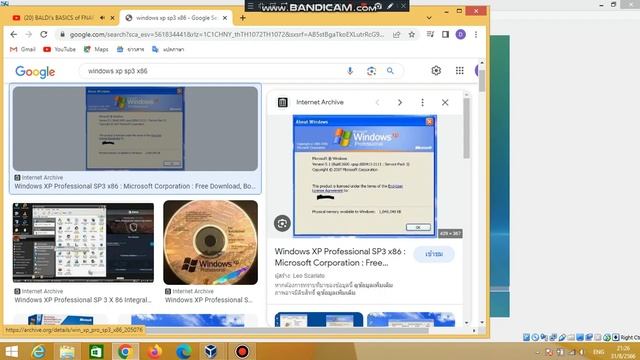This screenshot has width=640, height=360.
Task: Show the next image in the preview panel
Action: point(400,102)
